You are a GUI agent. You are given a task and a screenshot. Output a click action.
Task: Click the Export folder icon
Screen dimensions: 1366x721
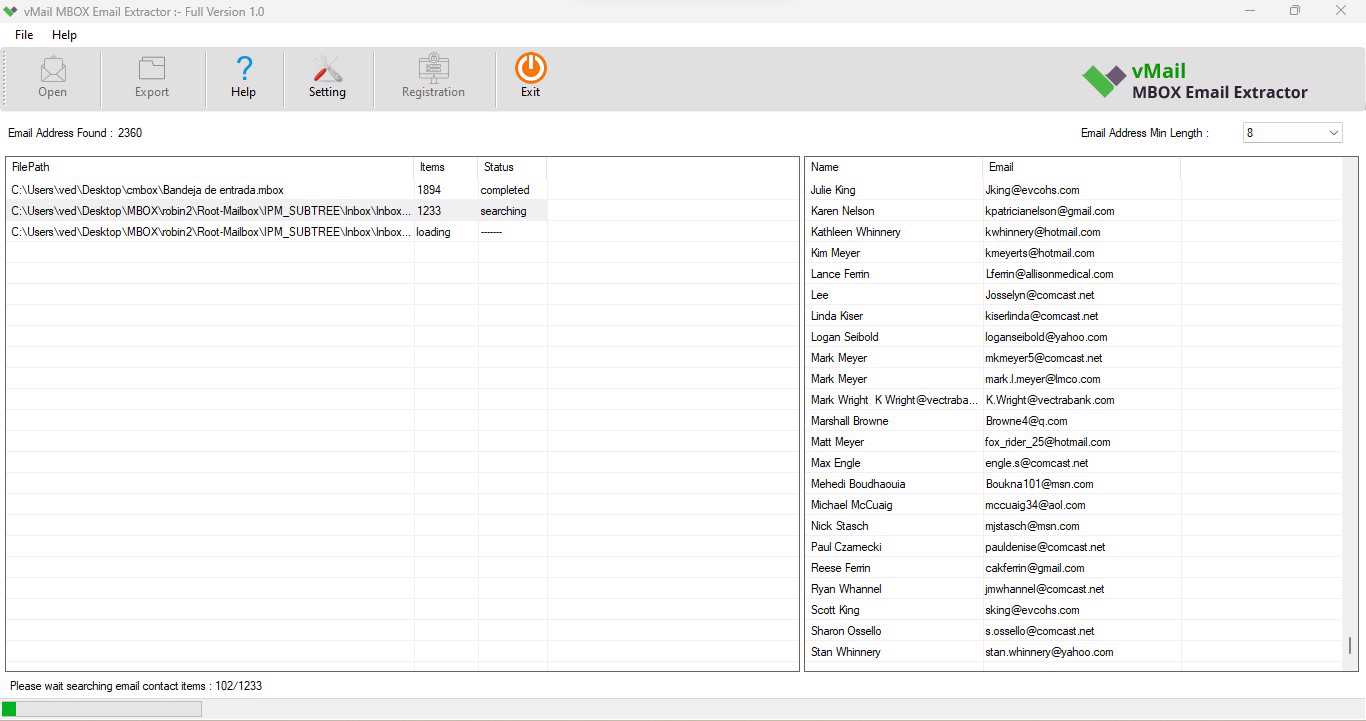[x=152, y=70]
